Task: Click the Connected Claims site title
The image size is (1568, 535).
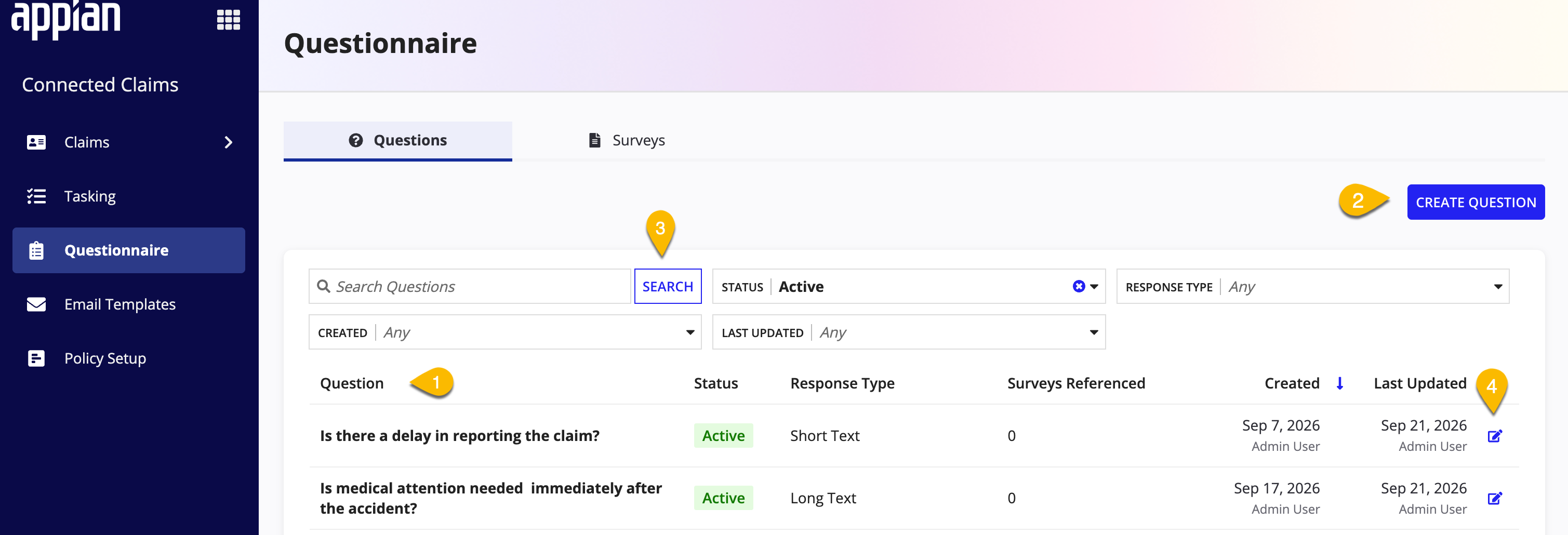Action: pyautogui.click(x=100, y=85)
